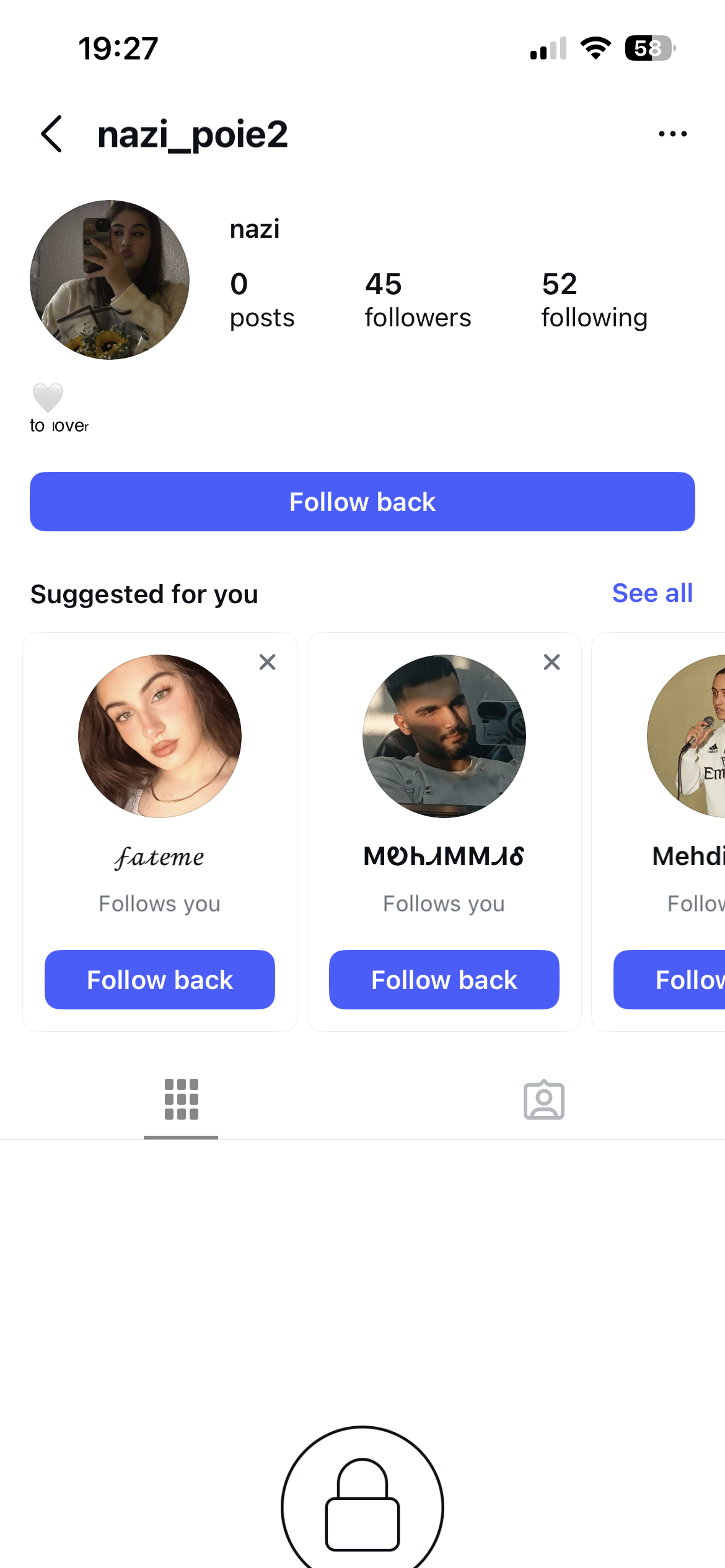Open See all suggestions

pos(652,593)
